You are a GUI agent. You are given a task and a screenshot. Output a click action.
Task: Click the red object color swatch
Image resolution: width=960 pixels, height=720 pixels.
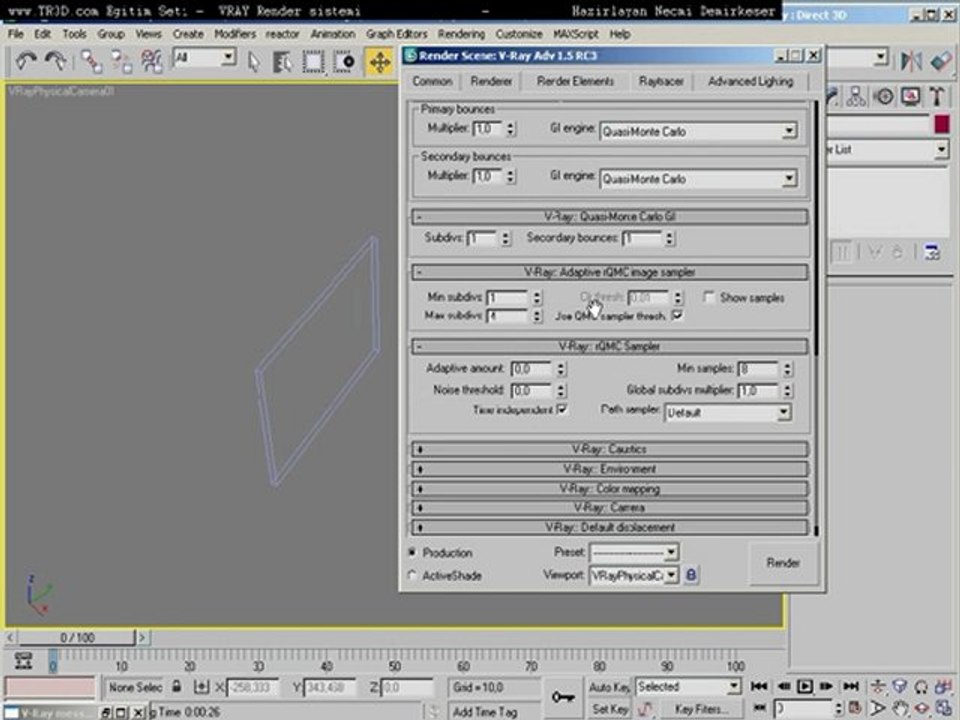point(942,124)
